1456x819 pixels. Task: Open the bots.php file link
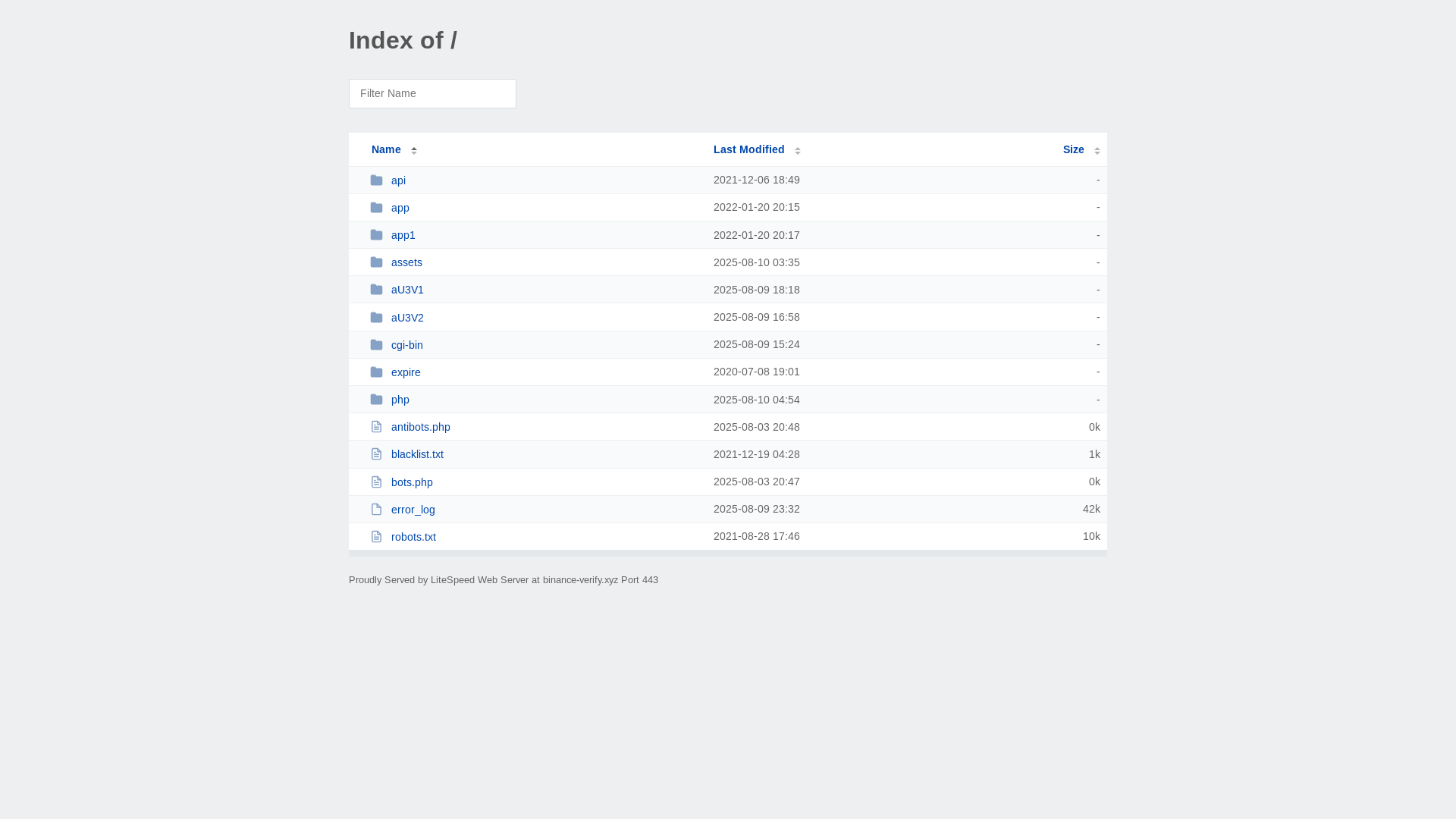[412, 482]
